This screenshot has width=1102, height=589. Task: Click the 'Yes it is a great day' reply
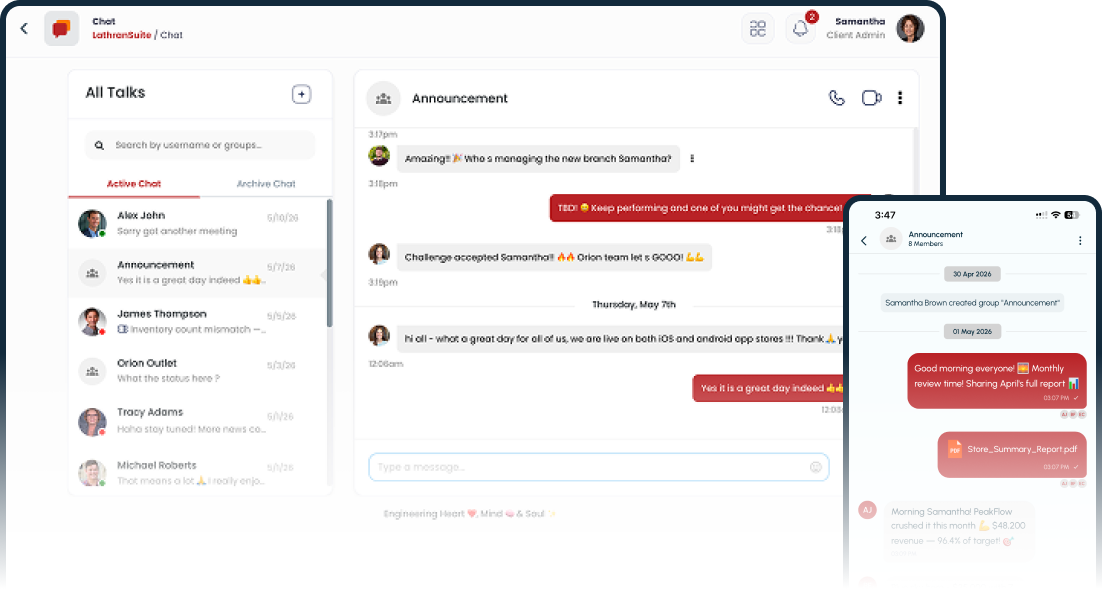tap(770, 388)
